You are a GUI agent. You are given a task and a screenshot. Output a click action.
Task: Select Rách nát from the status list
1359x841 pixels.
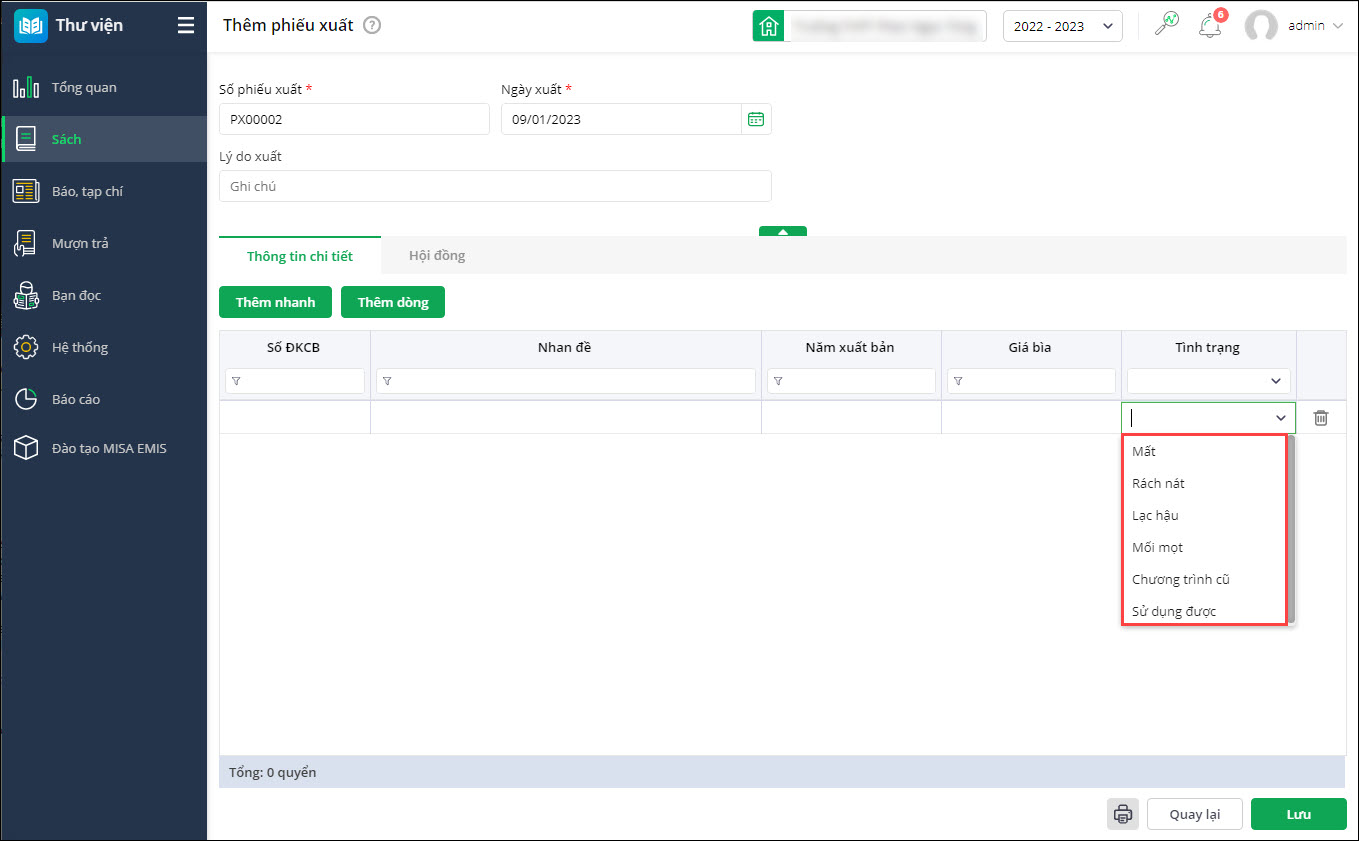1204,483
